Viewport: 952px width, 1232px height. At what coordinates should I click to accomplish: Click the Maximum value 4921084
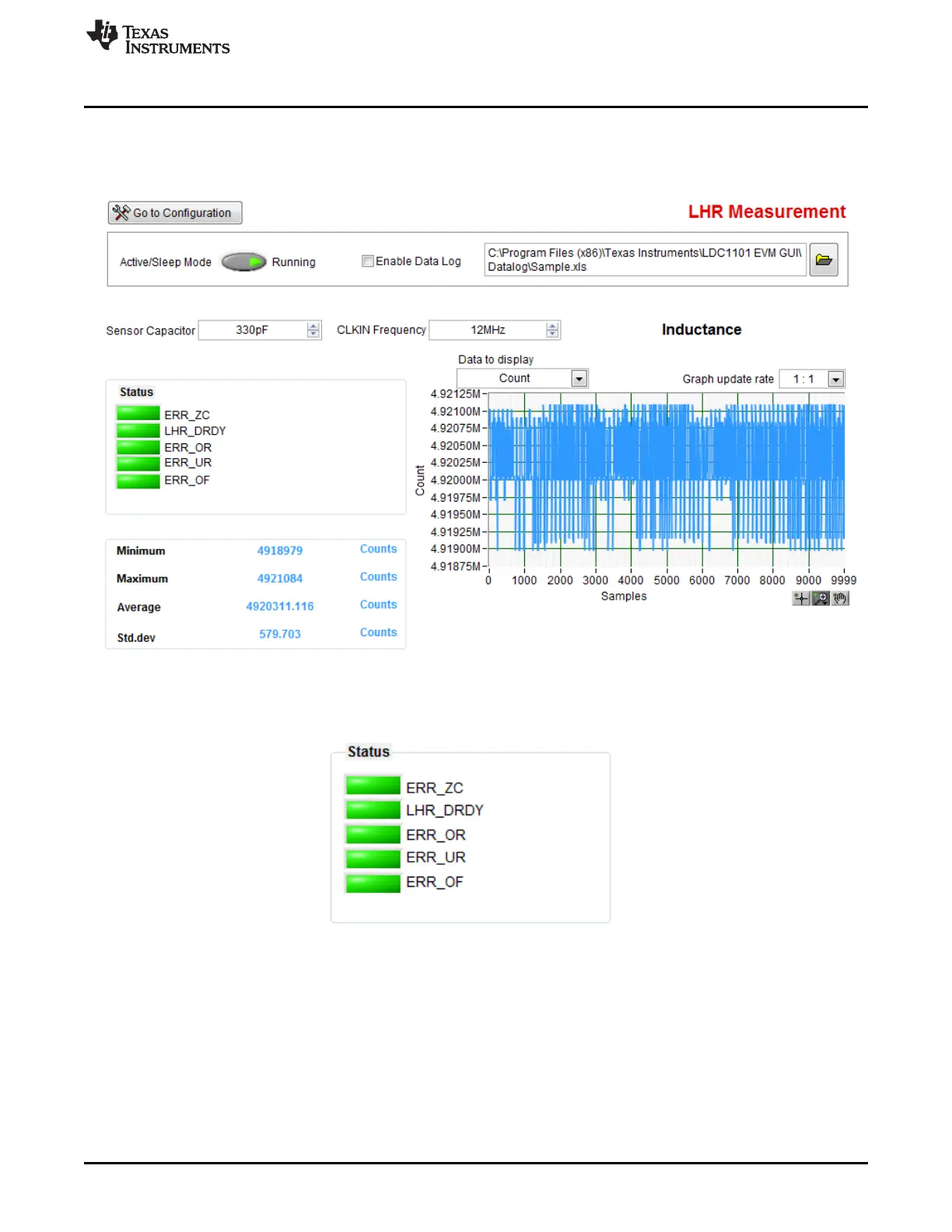(280, 579)
